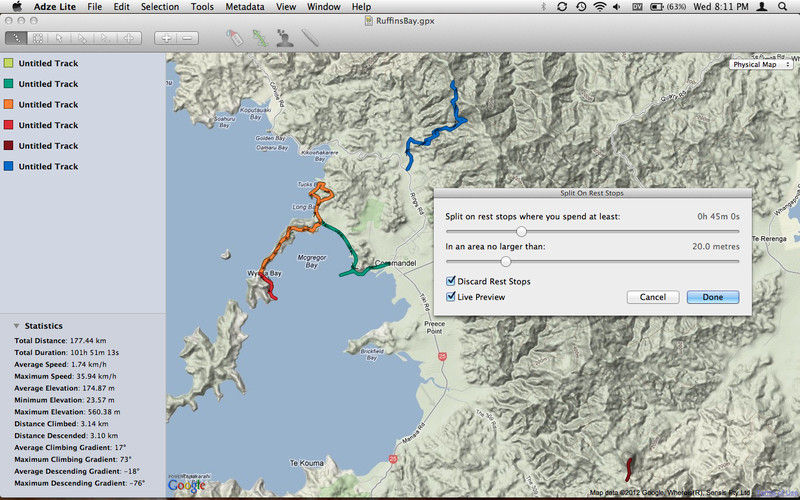Open the Help menu
The width and height of the screenshot is (800, 500).
361,7
